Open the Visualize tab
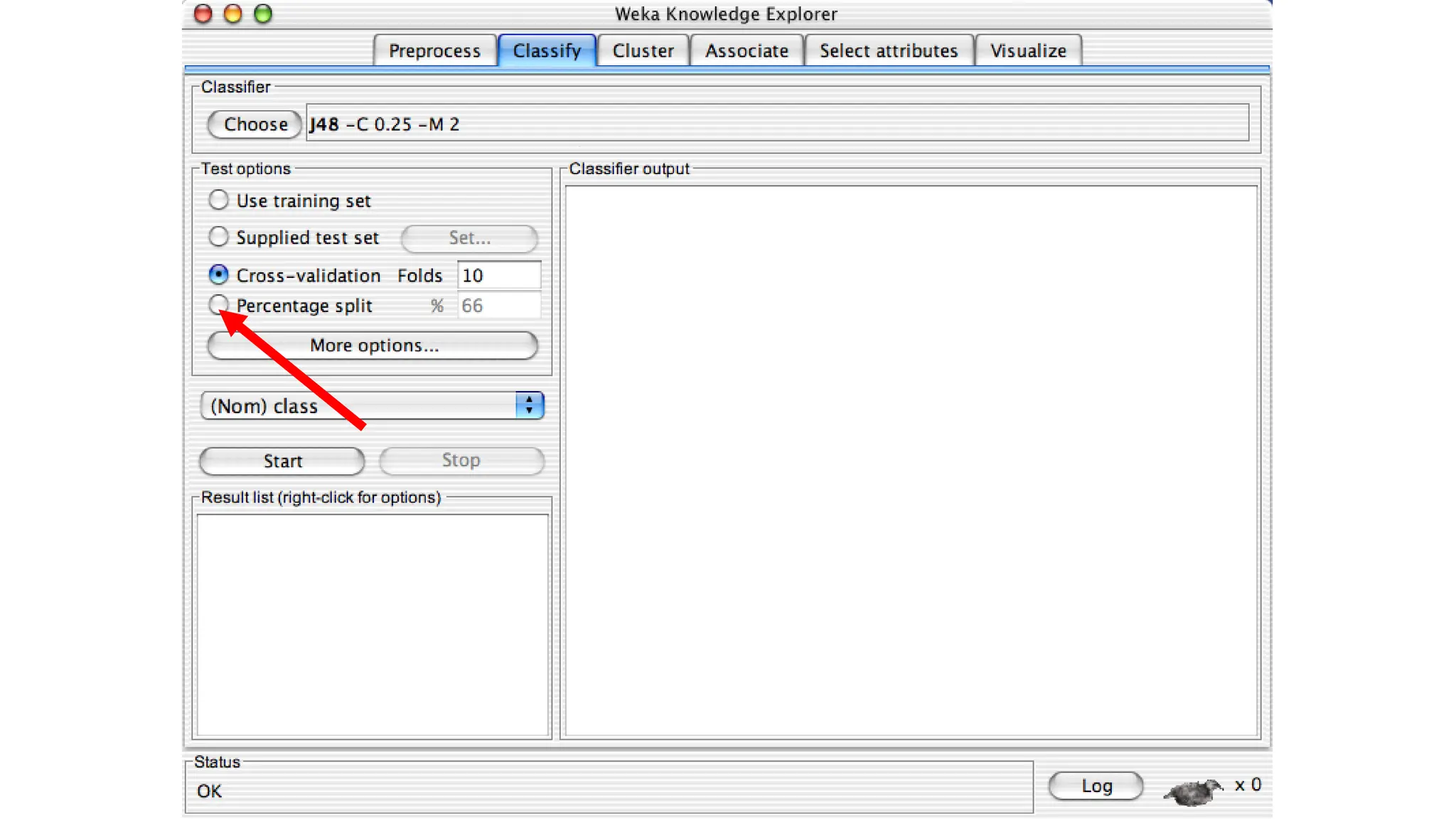Viewport: 1456px width, 819px height. point(1028,51)
